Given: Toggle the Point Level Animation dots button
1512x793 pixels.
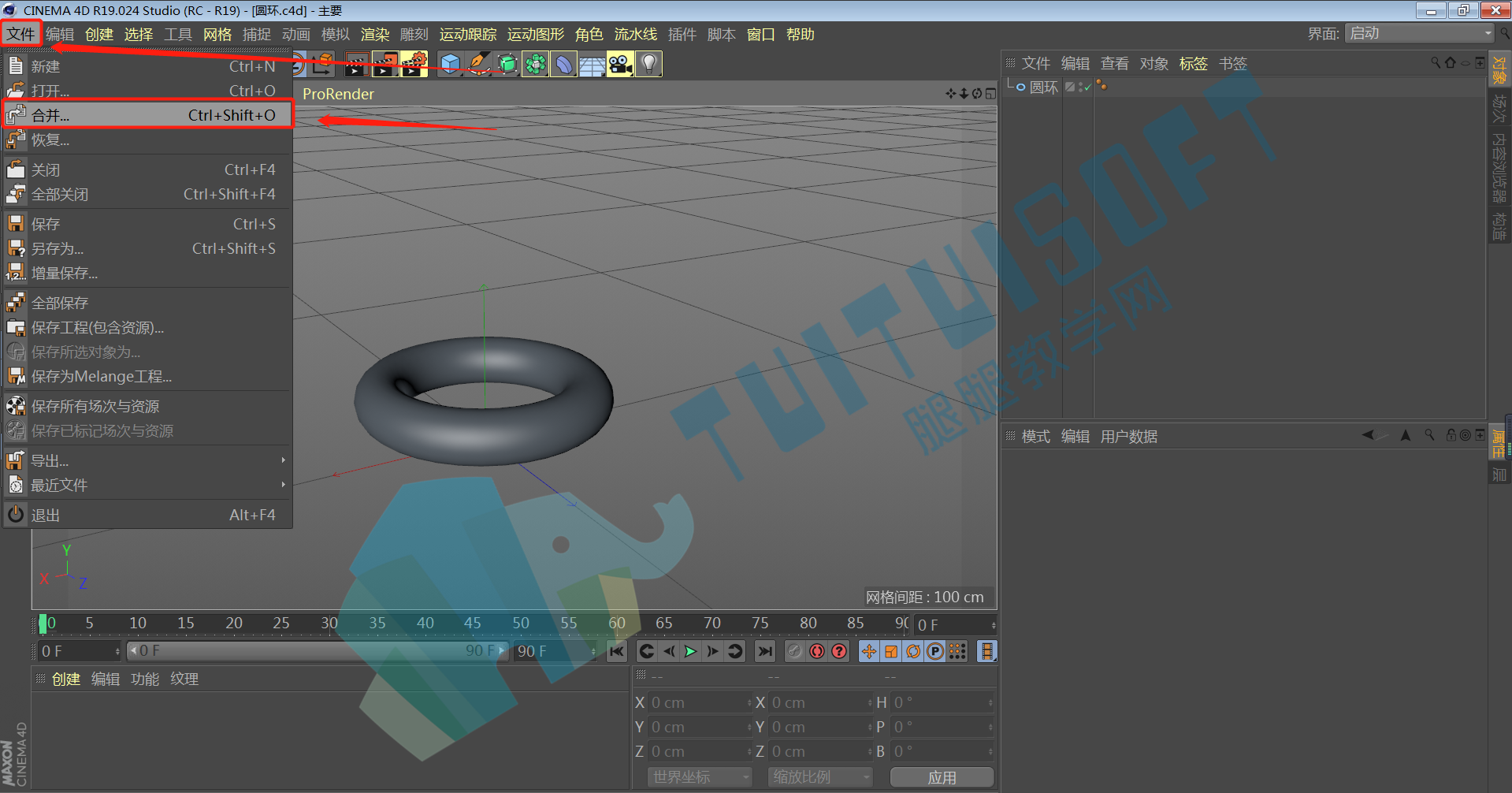Looking at the screenshot, I should (x=957, y=651).
